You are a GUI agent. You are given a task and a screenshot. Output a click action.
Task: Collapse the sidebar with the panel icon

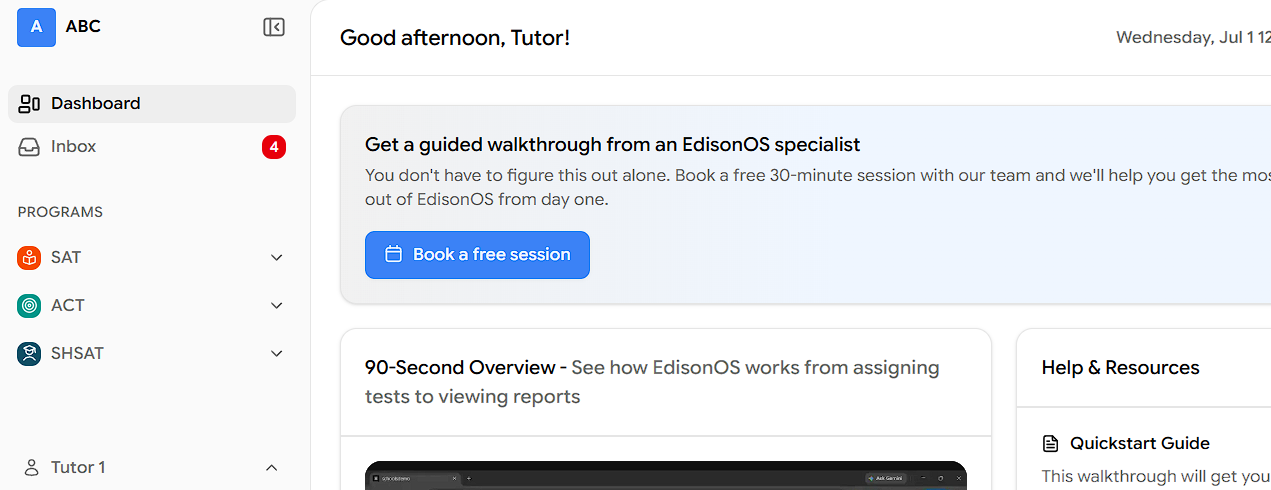[x=274, y=27]
